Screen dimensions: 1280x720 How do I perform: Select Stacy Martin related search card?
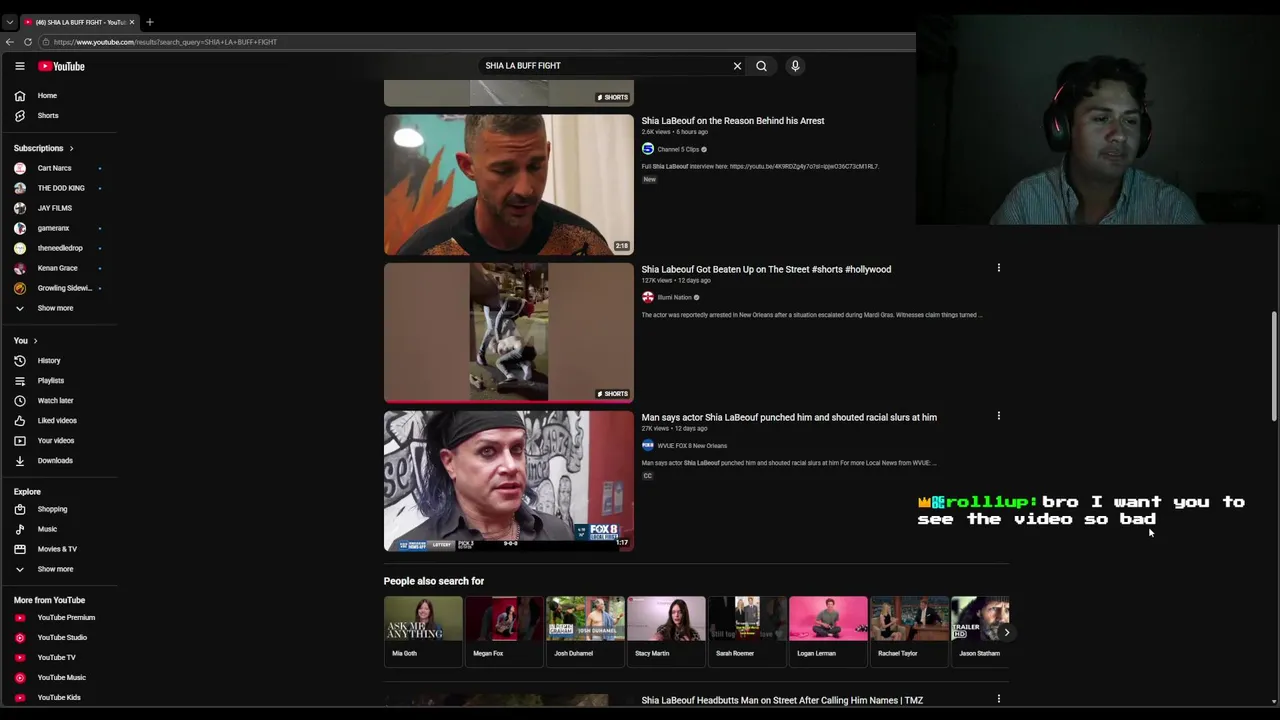(666, 630)
